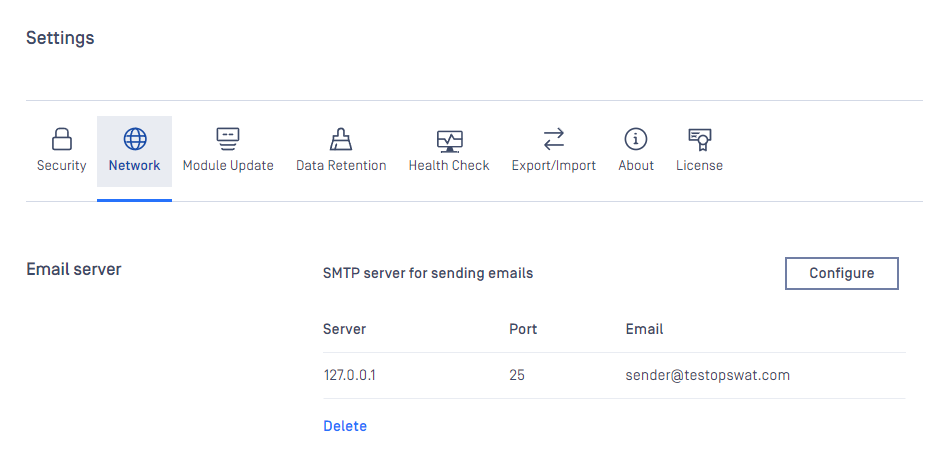This screenshot has height=464, width=936.
Task: Click the sender@testopswat.com email value
Action: point(707,375)
